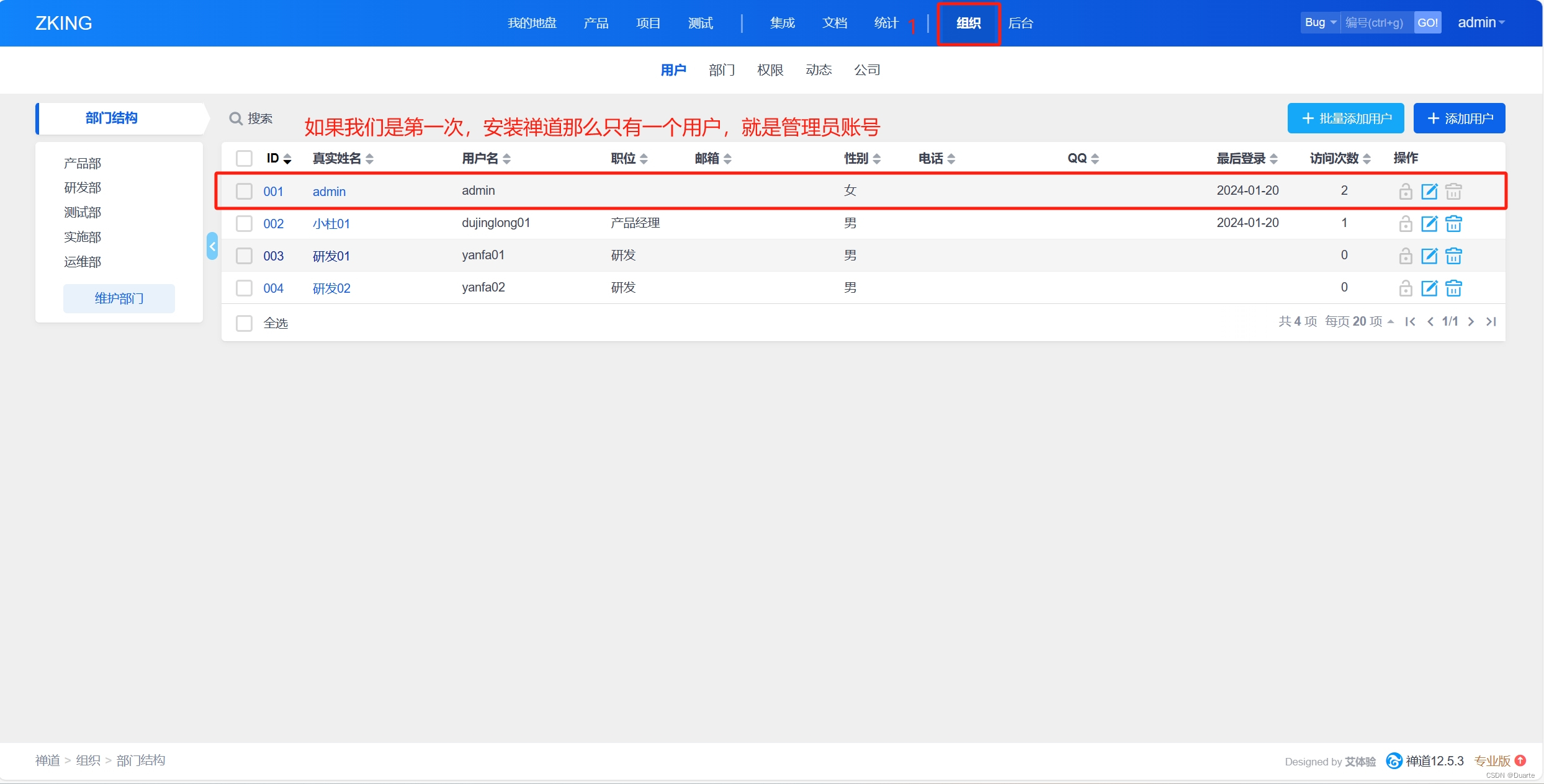Switch to the 权限 sub-tab

[x=770, y=70]
